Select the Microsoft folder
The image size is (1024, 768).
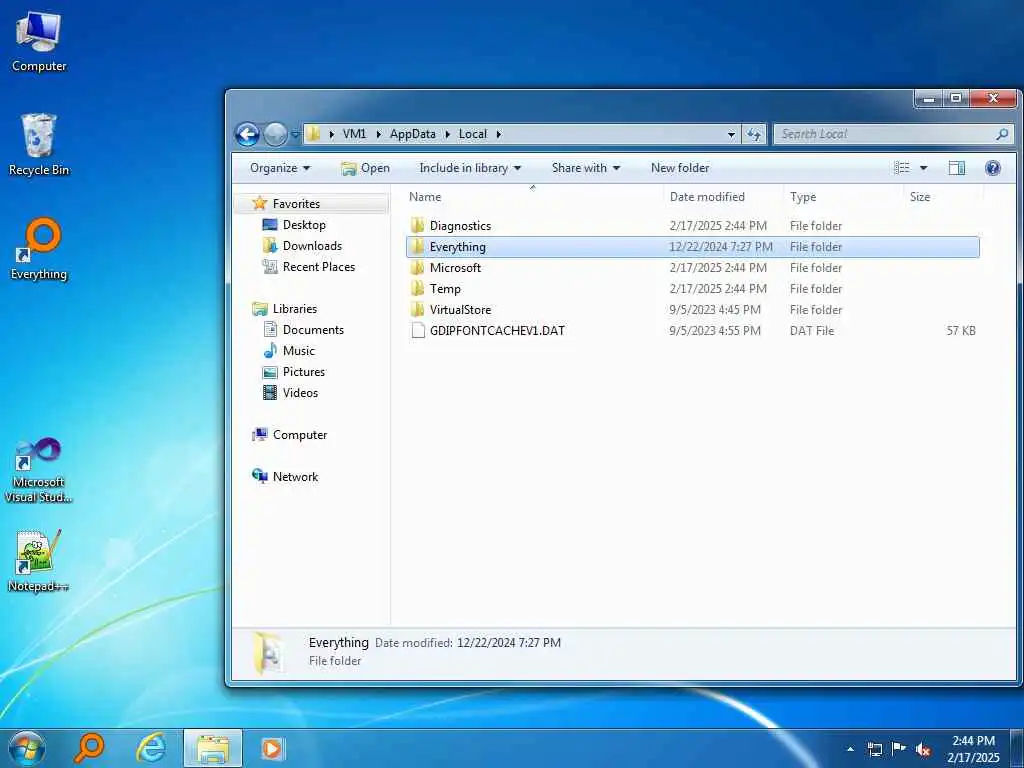tap(692, 268)
